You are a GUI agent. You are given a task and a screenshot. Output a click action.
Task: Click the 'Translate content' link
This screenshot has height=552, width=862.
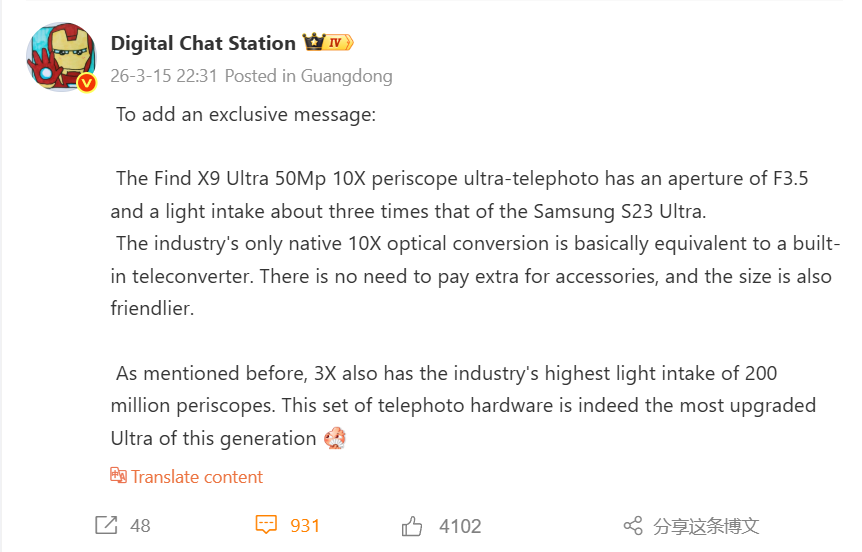coord(197,477)
